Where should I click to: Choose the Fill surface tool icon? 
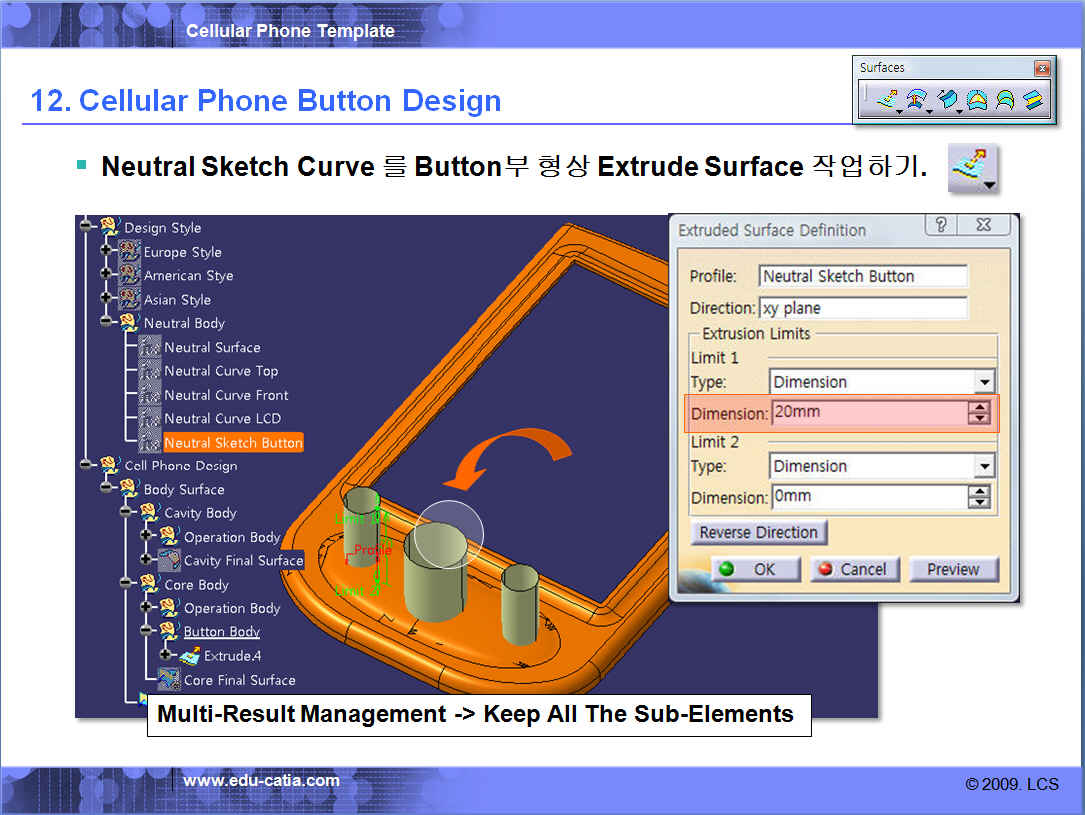coord(977,100)
